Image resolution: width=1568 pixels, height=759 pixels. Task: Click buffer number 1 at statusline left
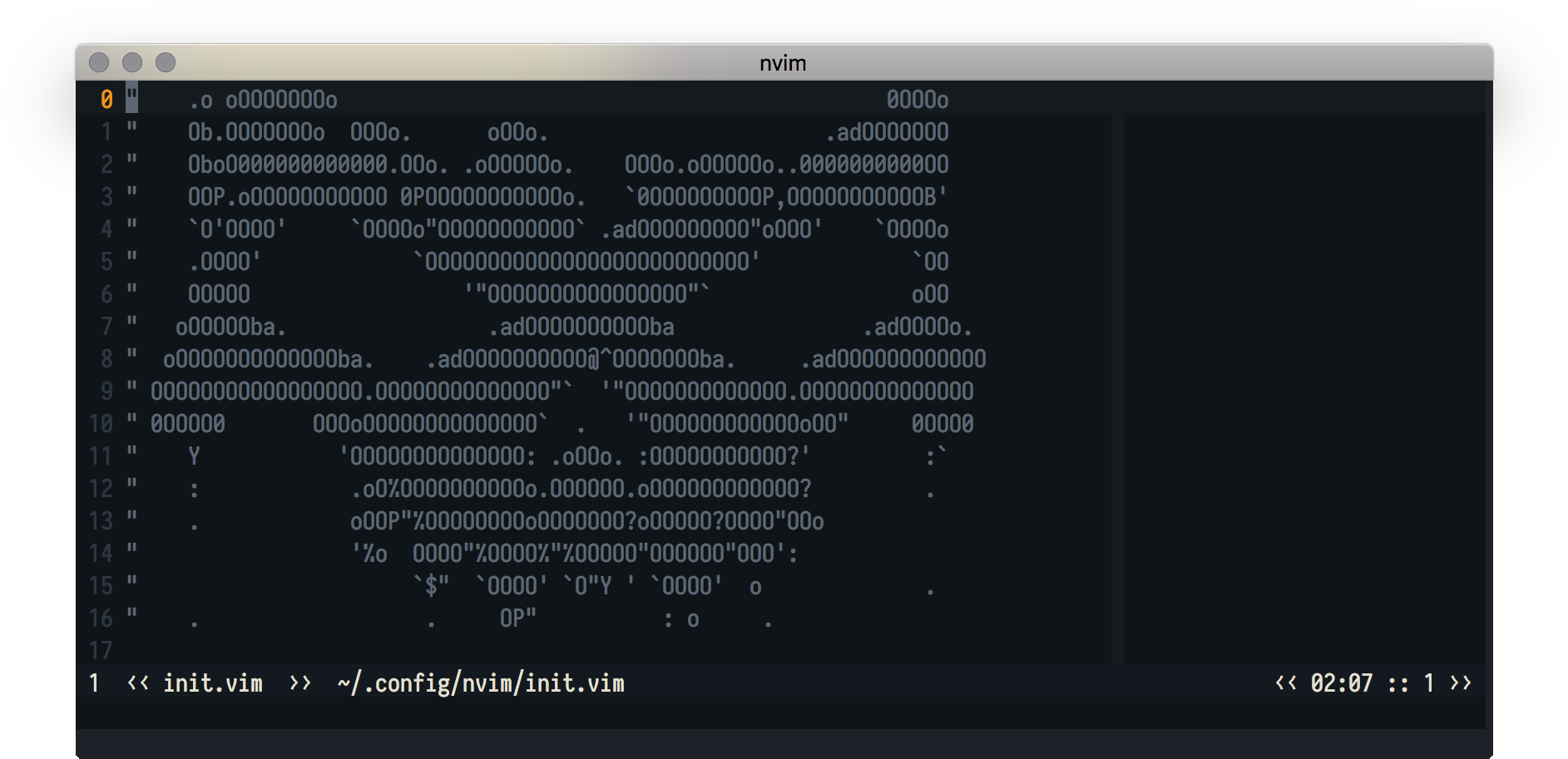pyautogui.click(x=94, y=683)
